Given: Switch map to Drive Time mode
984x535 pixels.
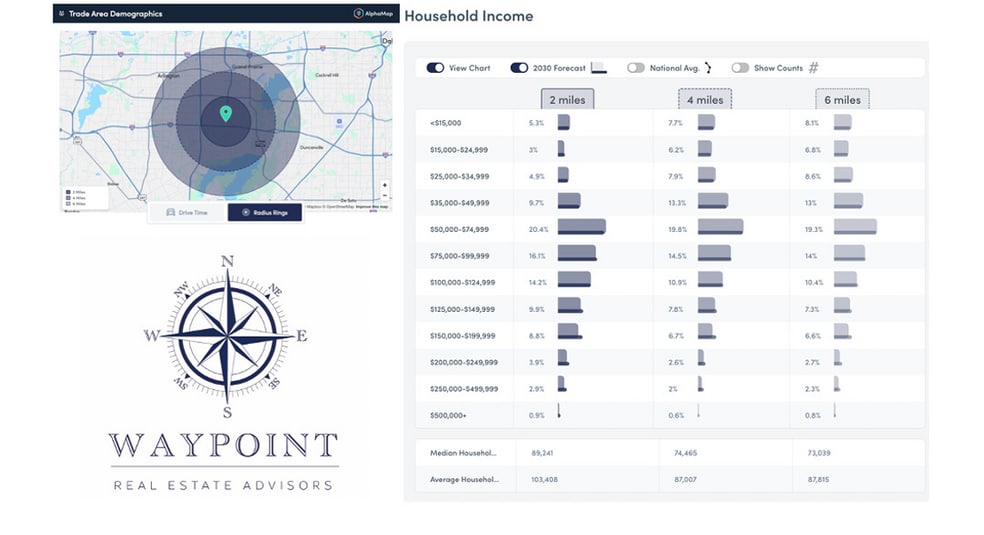Looking at the screenshot, I should 186,212.
